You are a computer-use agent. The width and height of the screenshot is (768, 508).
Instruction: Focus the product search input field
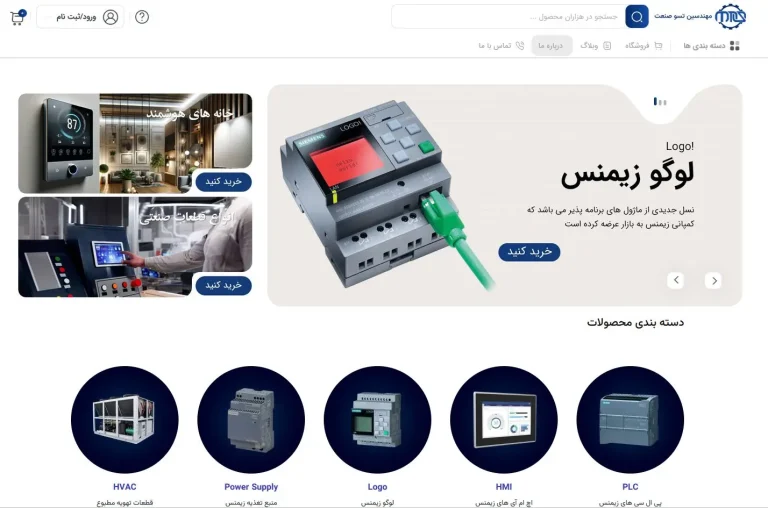pyautogui.click(x=508, y=17)
